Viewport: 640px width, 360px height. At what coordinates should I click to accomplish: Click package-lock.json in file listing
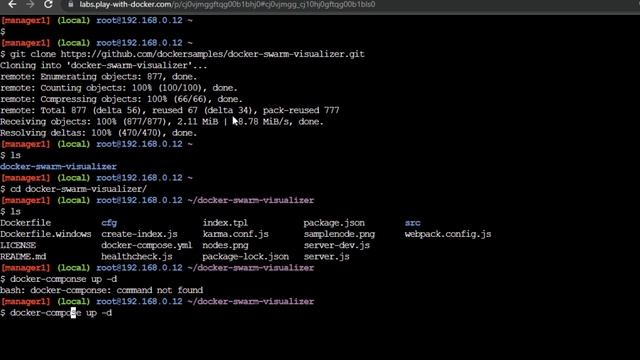click(246, 257)
